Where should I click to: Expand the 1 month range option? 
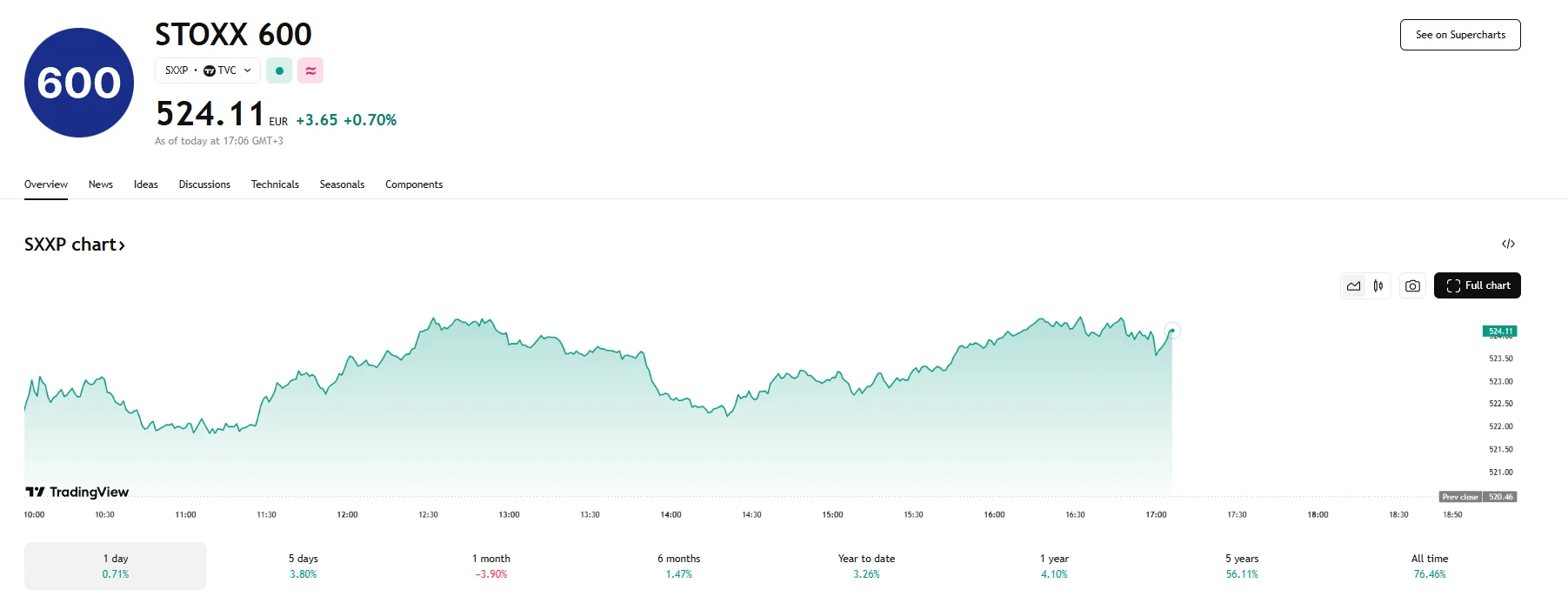(x=490, y=566)
